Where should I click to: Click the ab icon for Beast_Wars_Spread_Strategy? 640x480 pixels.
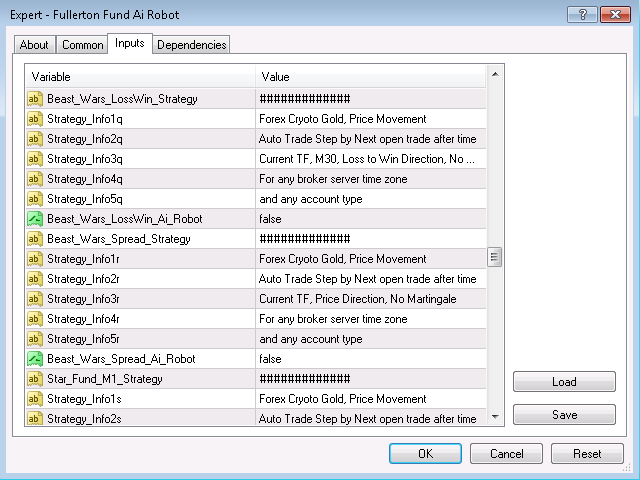[35, 239]
